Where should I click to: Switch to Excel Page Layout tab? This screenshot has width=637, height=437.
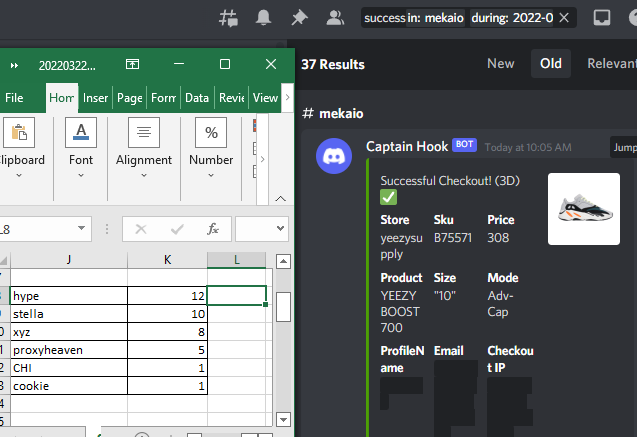tap(130, 98)
